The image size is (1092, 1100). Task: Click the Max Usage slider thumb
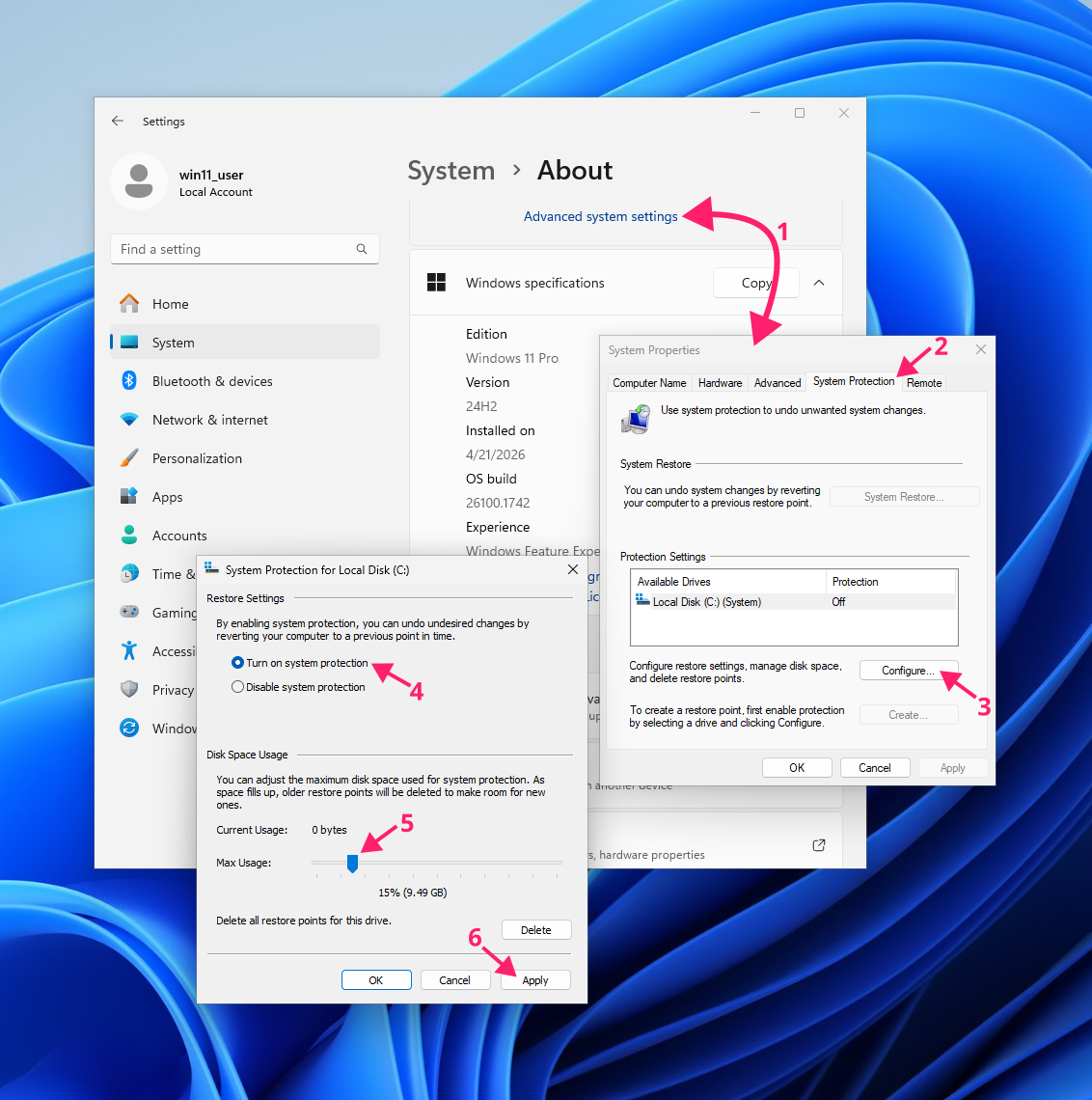353,863
